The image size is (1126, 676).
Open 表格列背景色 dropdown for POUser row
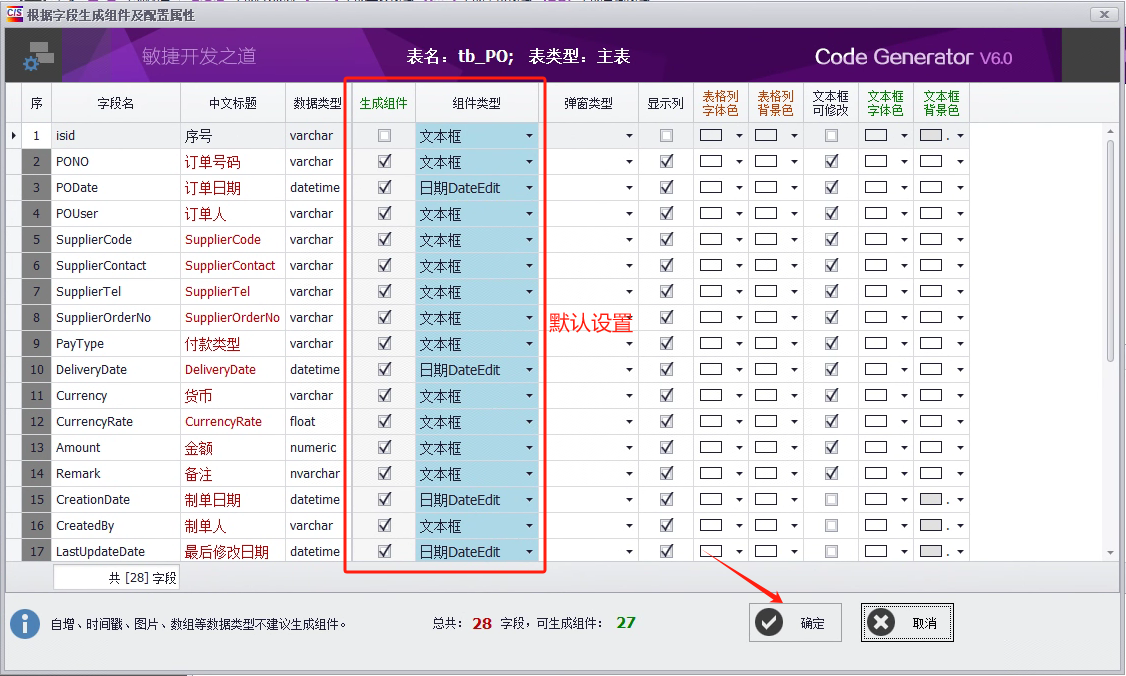click(794, 213)
